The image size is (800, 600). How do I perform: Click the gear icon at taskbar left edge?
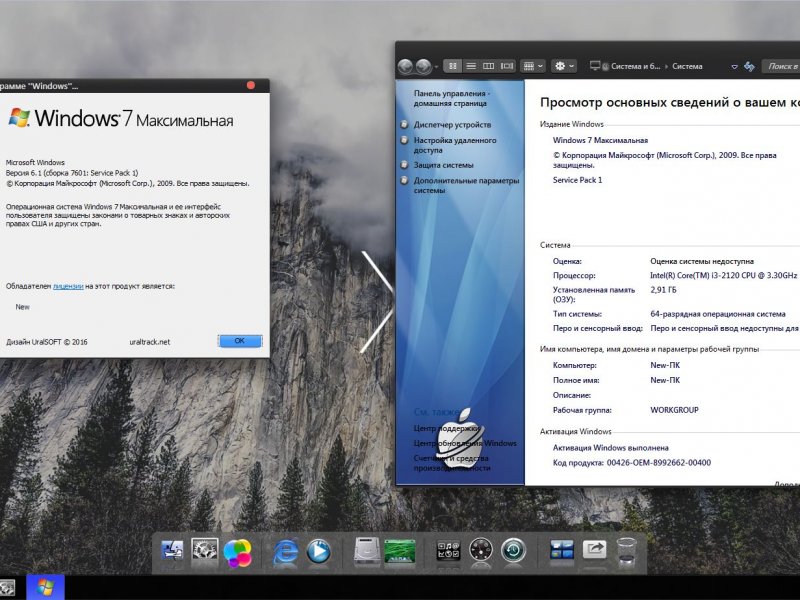point(6,588)
